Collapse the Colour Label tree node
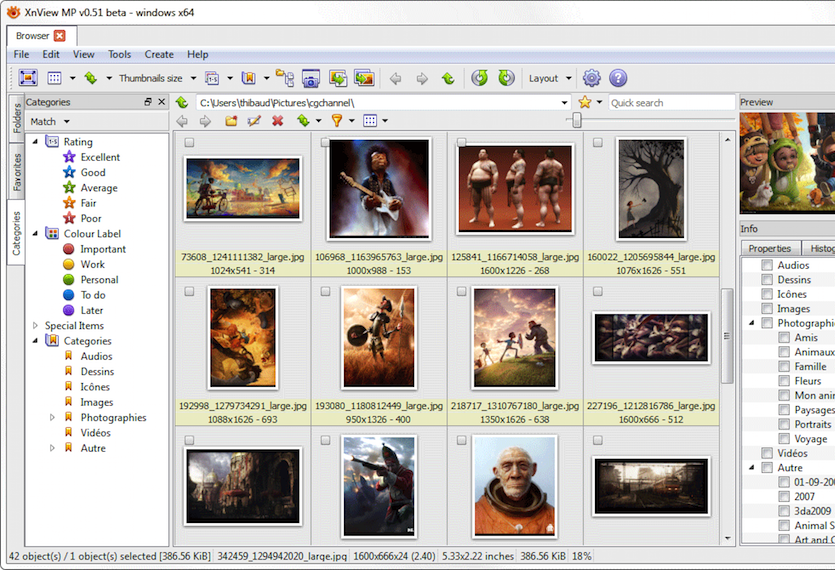 click(x=35, y=233)
